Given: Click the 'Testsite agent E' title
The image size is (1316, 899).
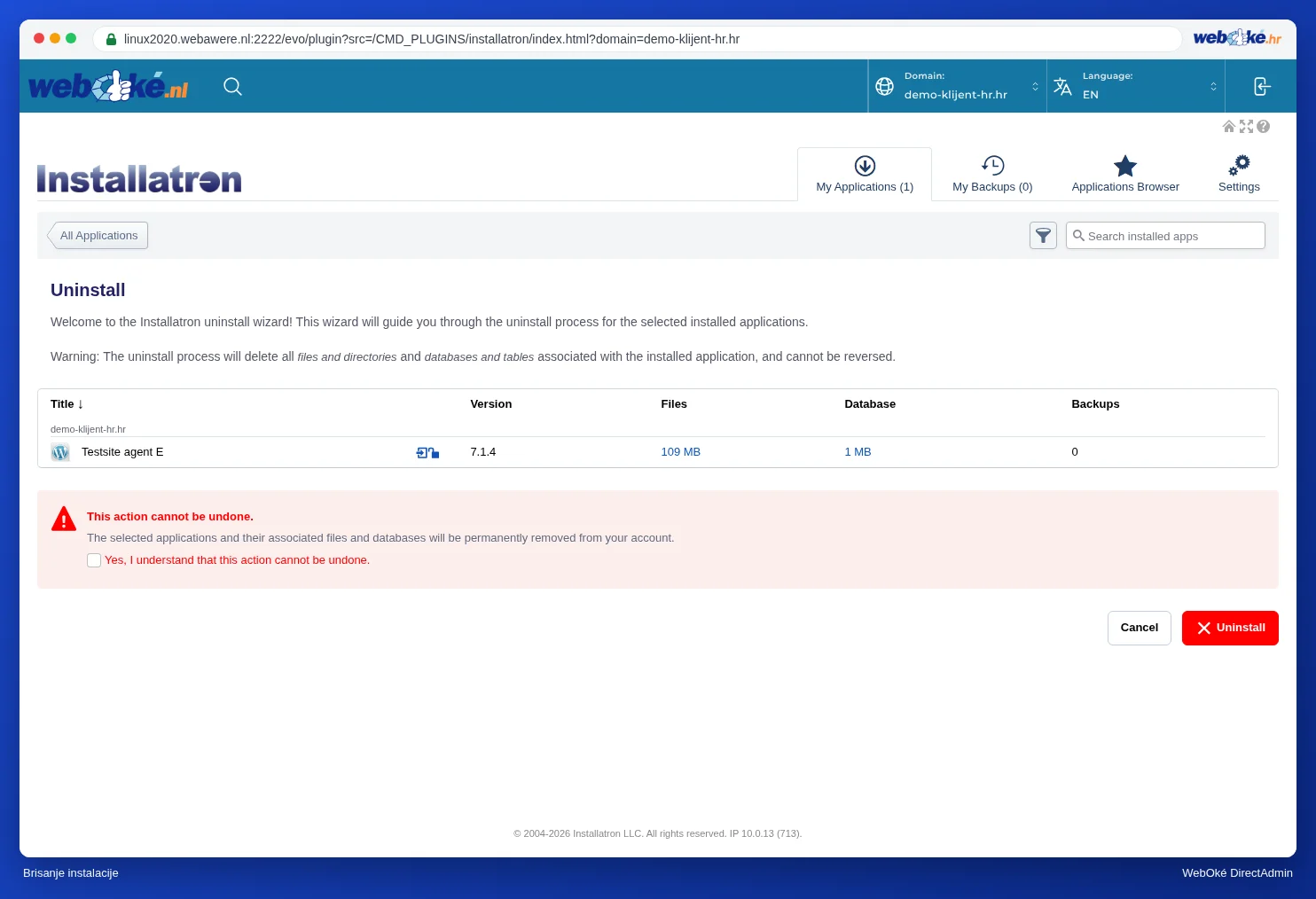Looking at the screenshot, I should coord(122,452).
